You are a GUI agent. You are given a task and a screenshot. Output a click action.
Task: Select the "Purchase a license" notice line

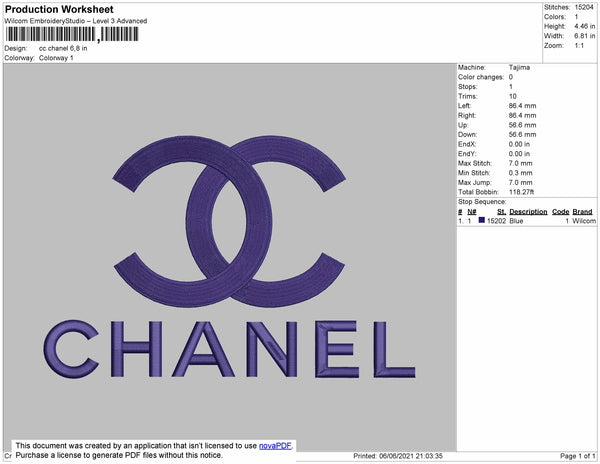pos(119,455)
